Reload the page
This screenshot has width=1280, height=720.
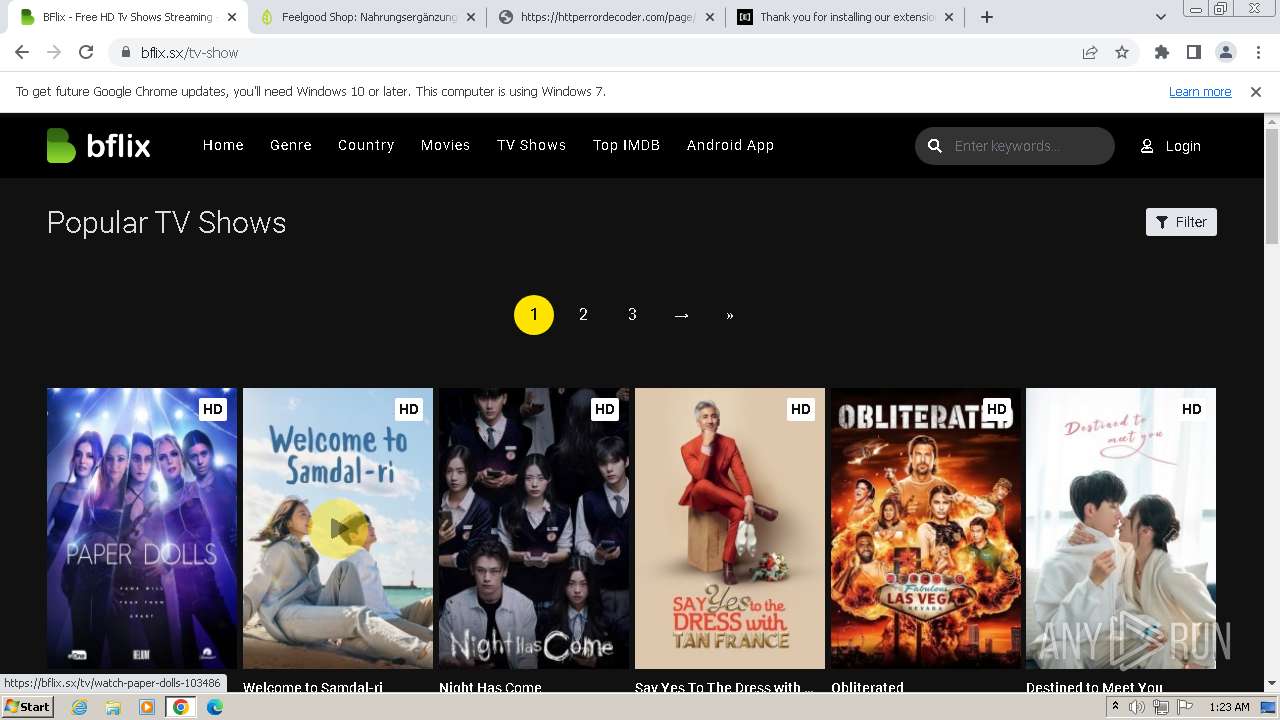coord(86,52)
